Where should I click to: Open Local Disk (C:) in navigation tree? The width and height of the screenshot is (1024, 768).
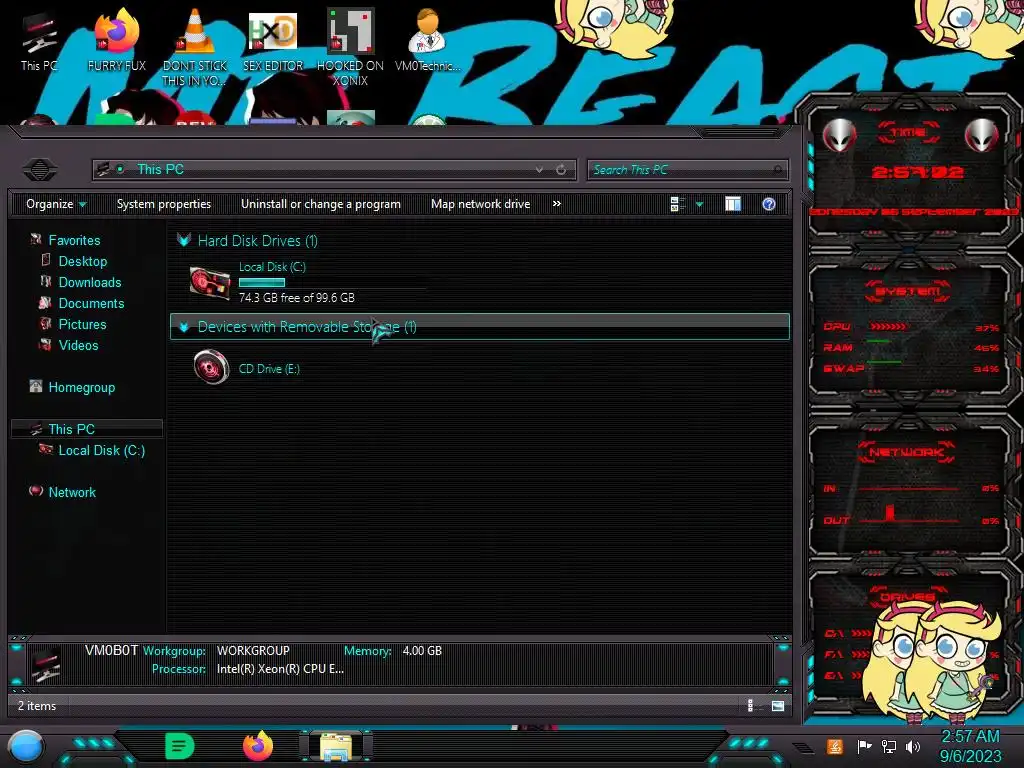pos(102,450)
